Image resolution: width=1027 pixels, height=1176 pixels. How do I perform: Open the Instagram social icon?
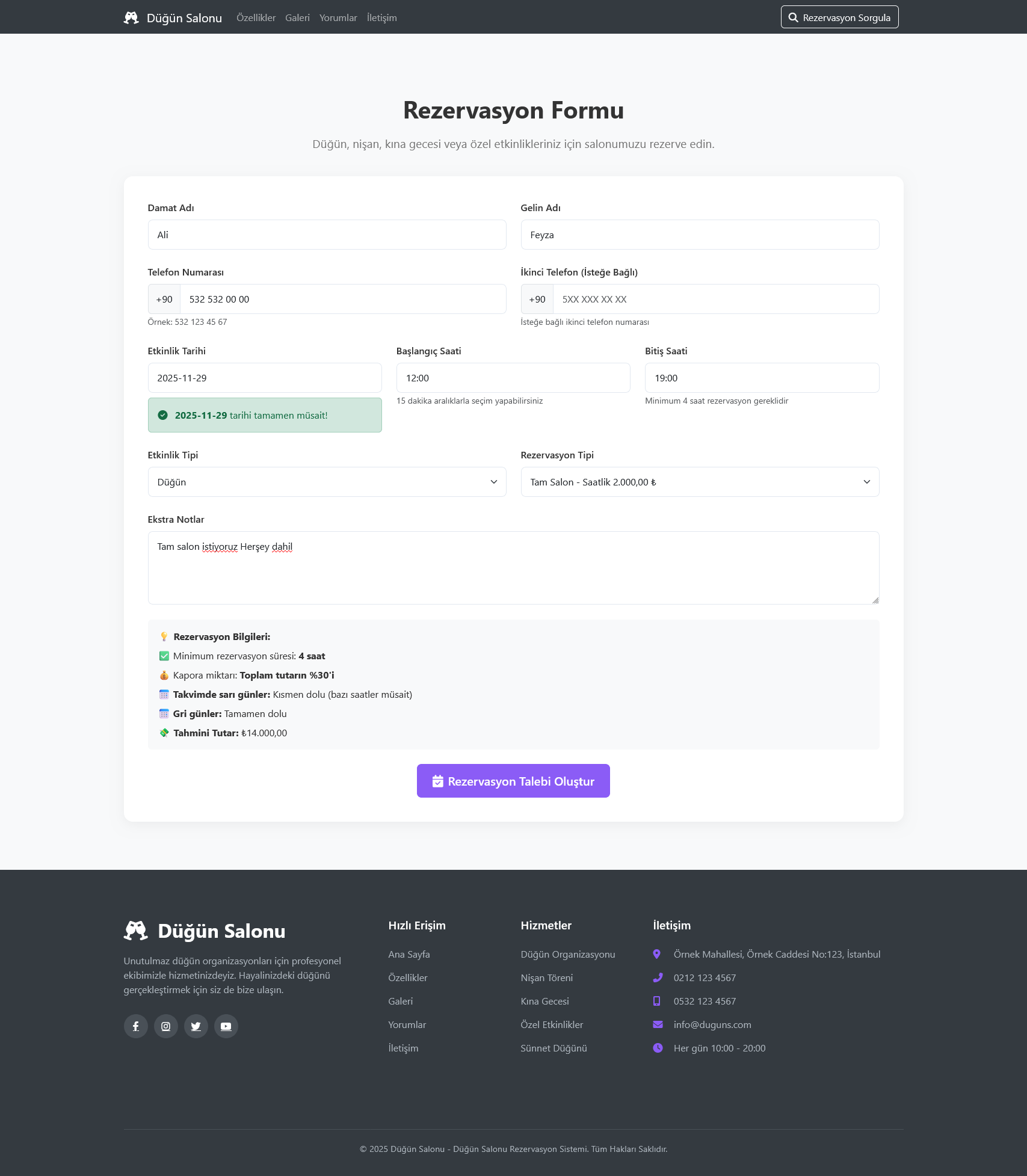pyautogui.click(x=166, y=1026)
